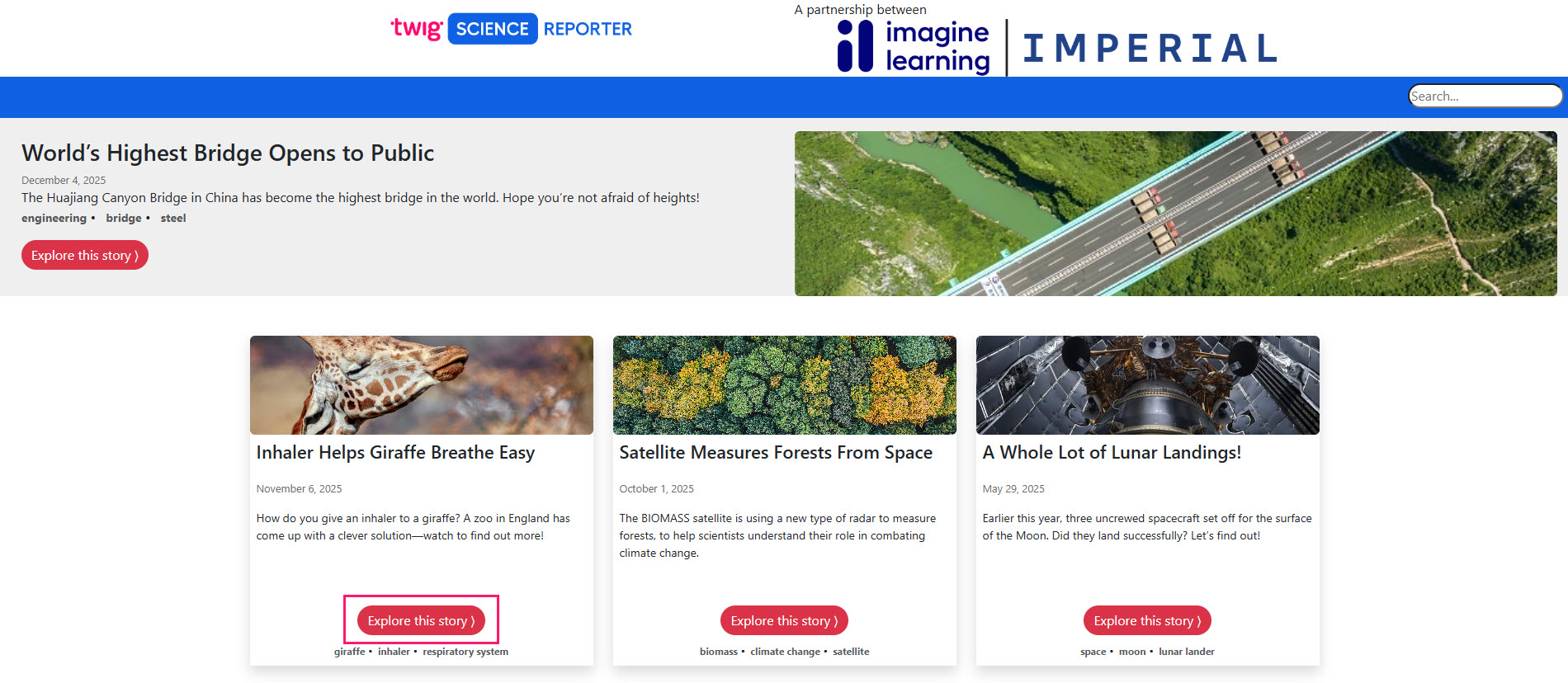Viewport: 1568px width, 683px height.
Task: Open the World's Highest Bridge headline
Action: click(228, 153)
